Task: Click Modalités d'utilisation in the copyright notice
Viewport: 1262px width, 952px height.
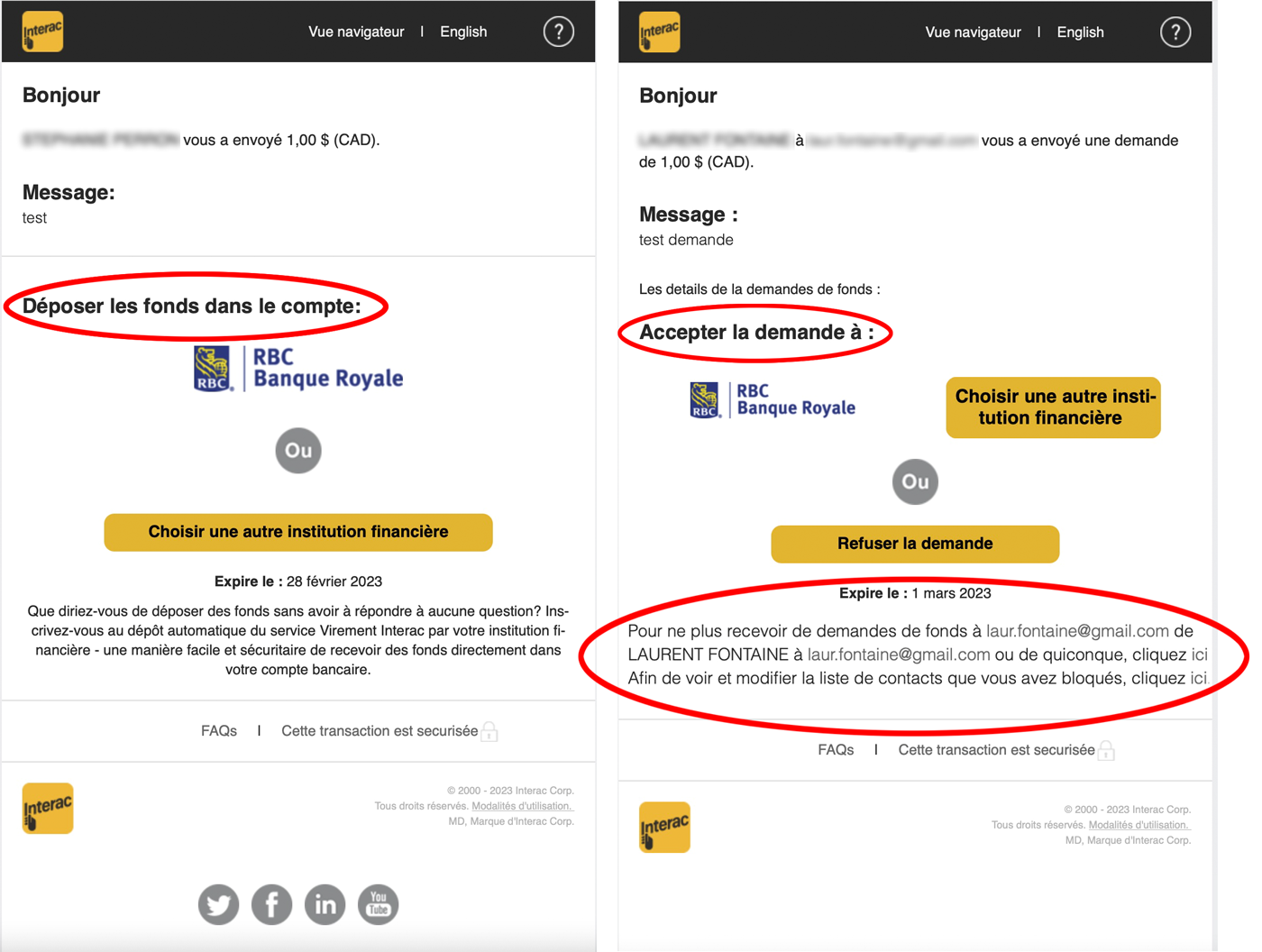Action: (x=523, y=805)
